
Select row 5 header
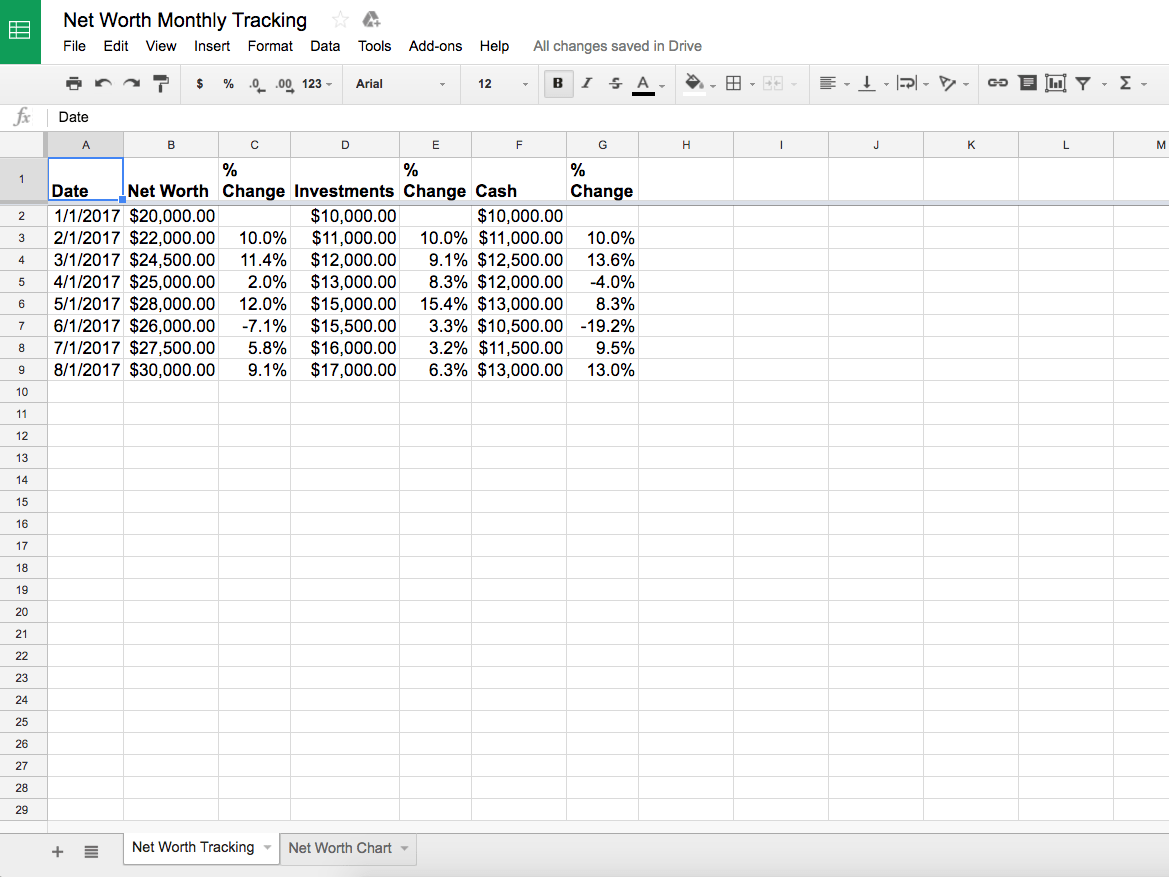22,282
